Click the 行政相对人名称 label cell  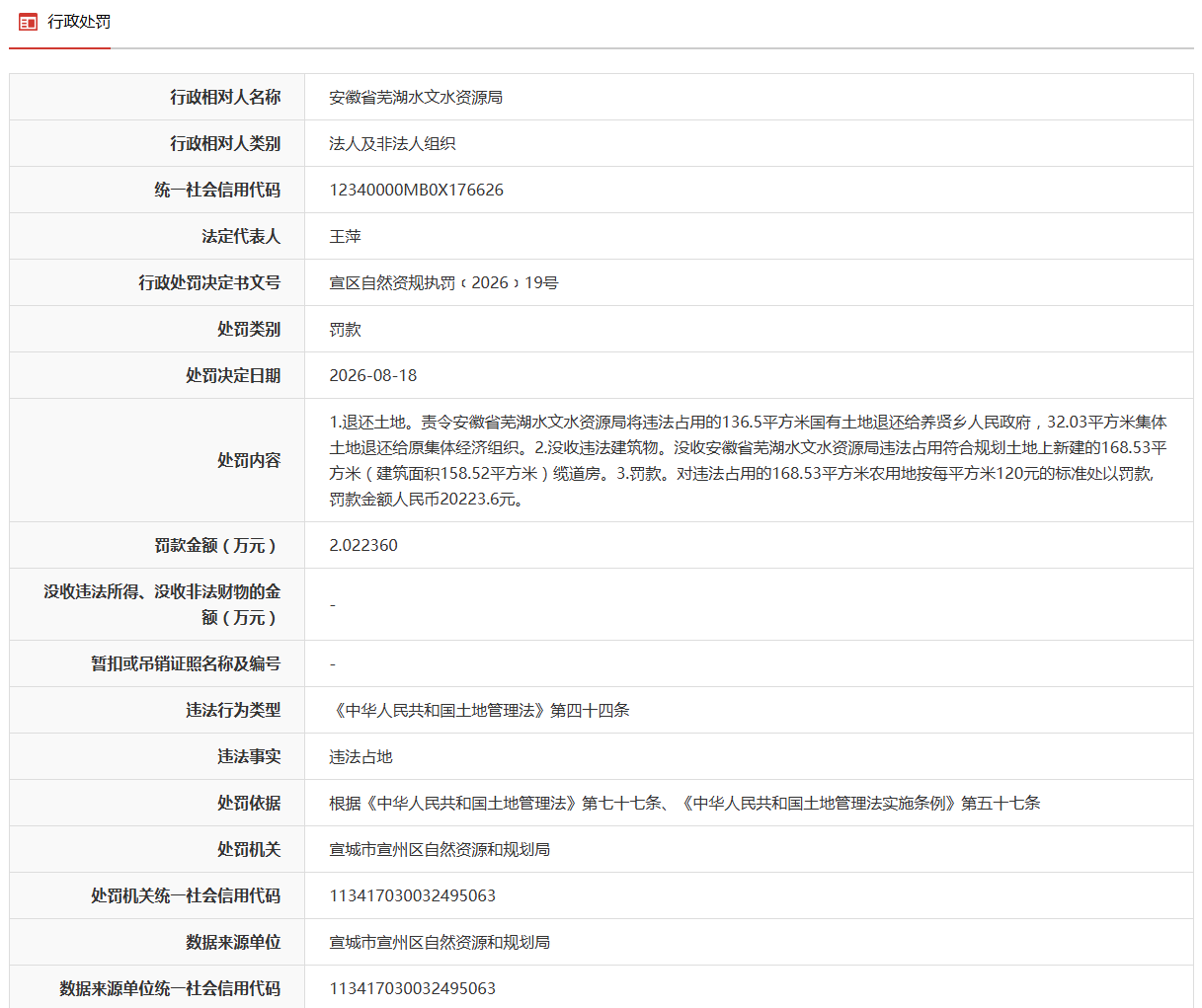(225, 97)
